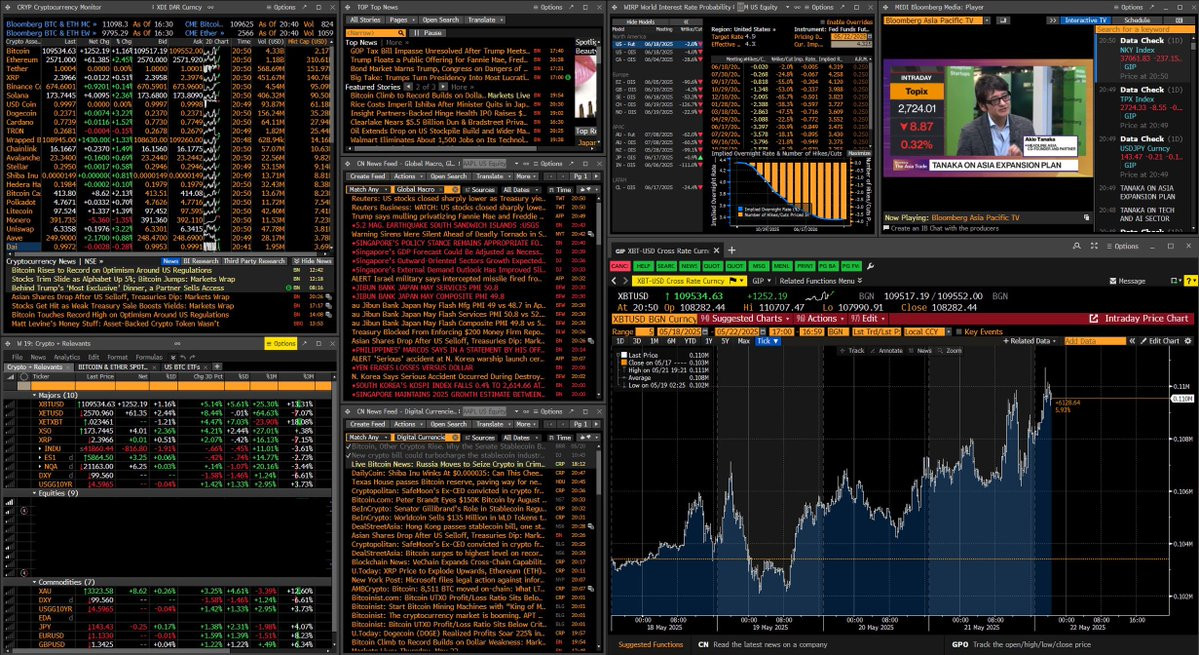
Task: Open Related Data dropdown above chart
Action: (1029, 341)
